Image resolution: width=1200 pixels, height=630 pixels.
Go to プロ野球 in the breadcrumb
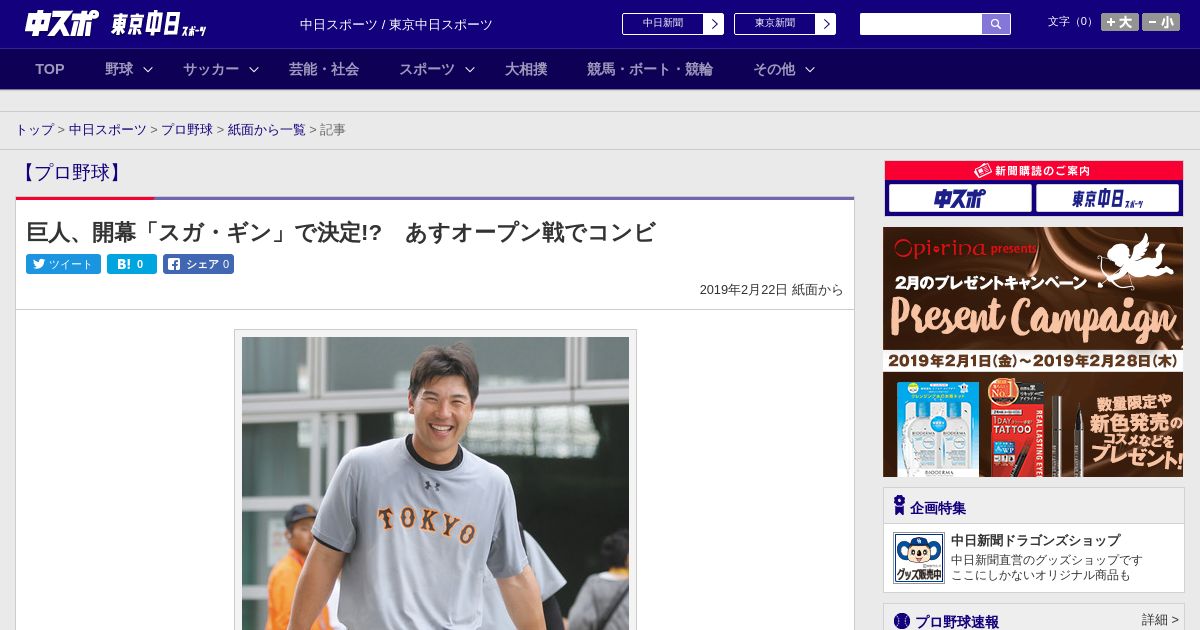point(187,130)
